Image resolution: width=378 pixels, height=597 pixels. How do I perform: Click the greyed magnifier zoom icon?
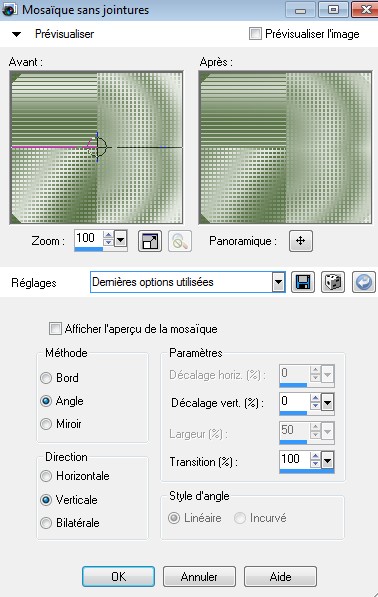pos(180,241)
